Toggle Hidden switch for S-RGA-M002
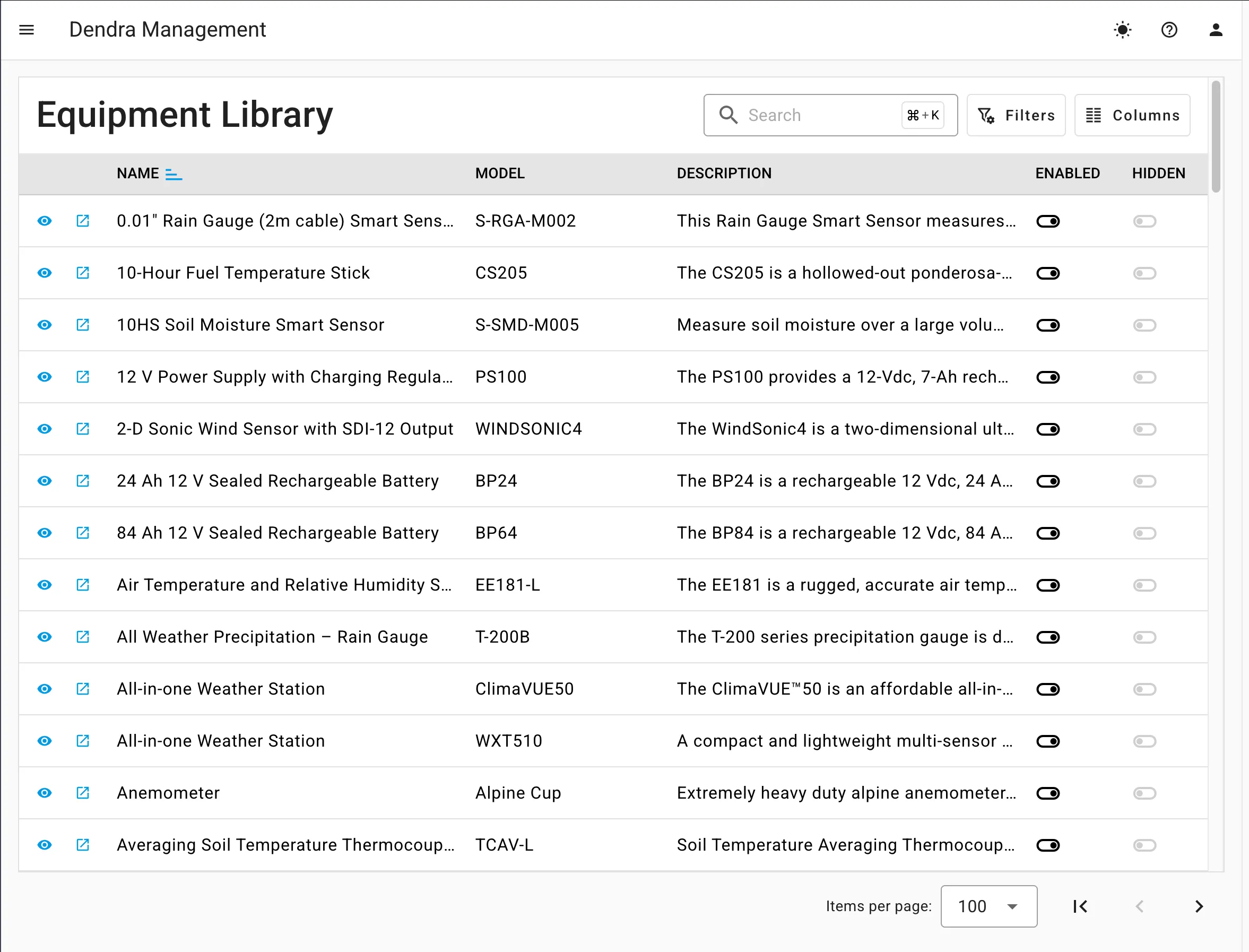The height and width of the screenshot is (952, 1249). [x=1144, y=221]
